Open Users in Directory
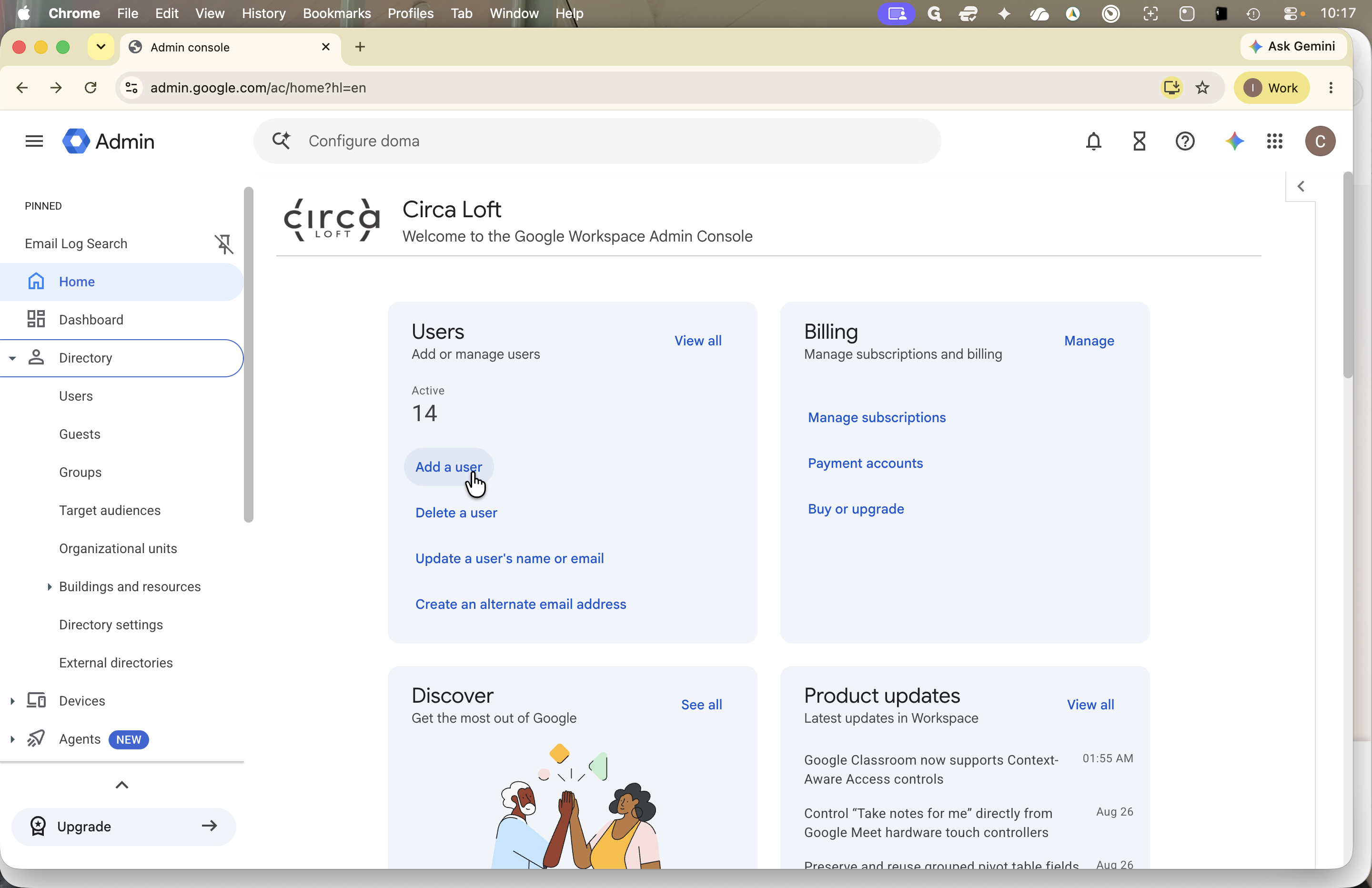 76,396
